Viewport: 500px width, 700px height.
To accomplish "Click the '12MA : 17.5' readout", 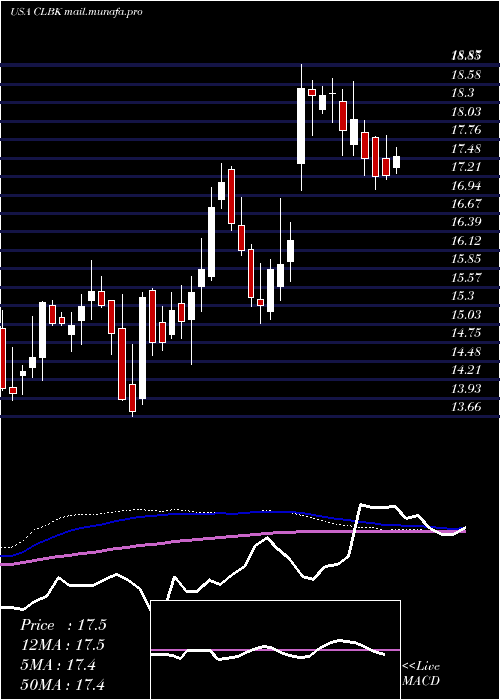I will [63, 646].
